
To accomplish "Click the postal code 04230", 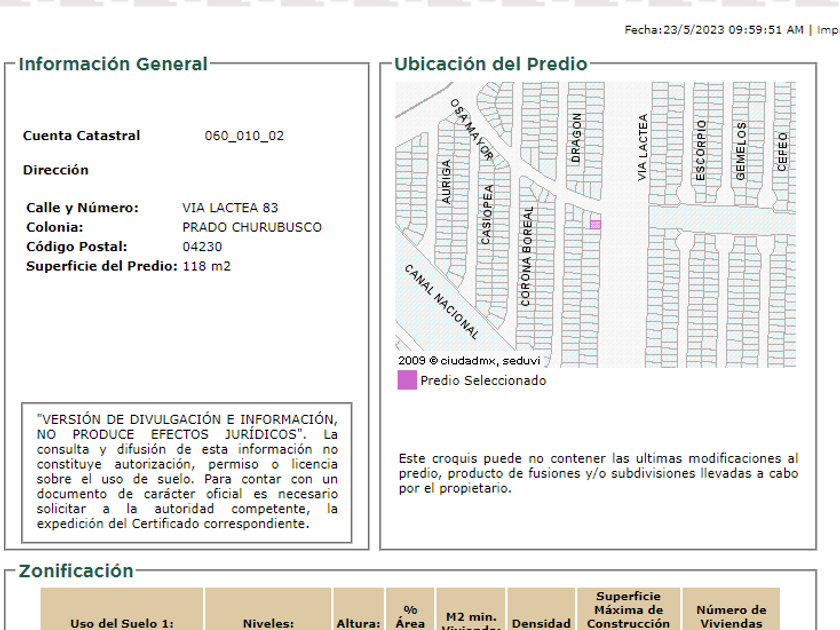I will coord(202,247).
